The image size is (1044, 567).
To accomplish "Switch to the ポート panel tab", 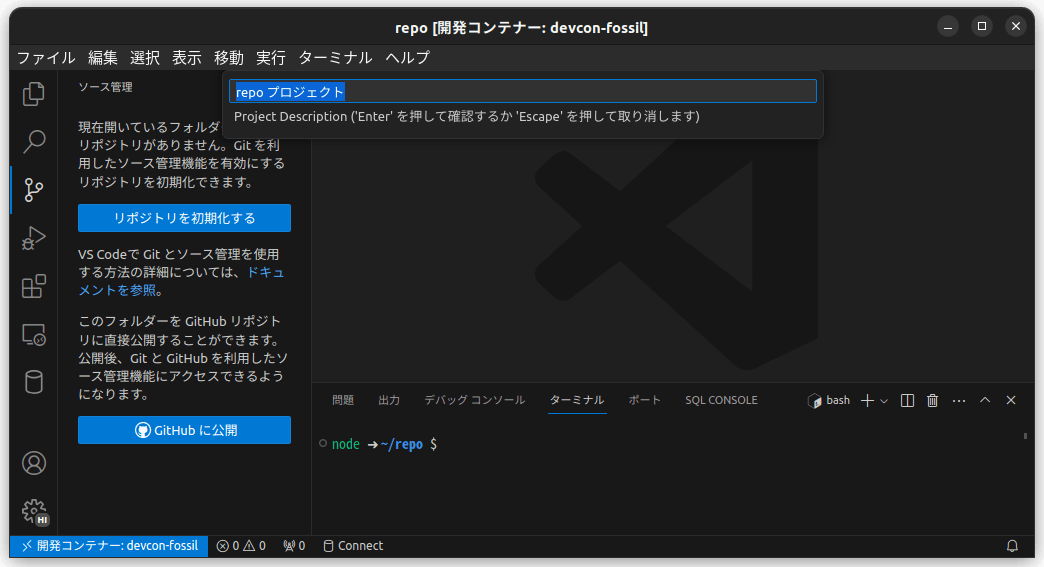I will click(x=645, y=400).
